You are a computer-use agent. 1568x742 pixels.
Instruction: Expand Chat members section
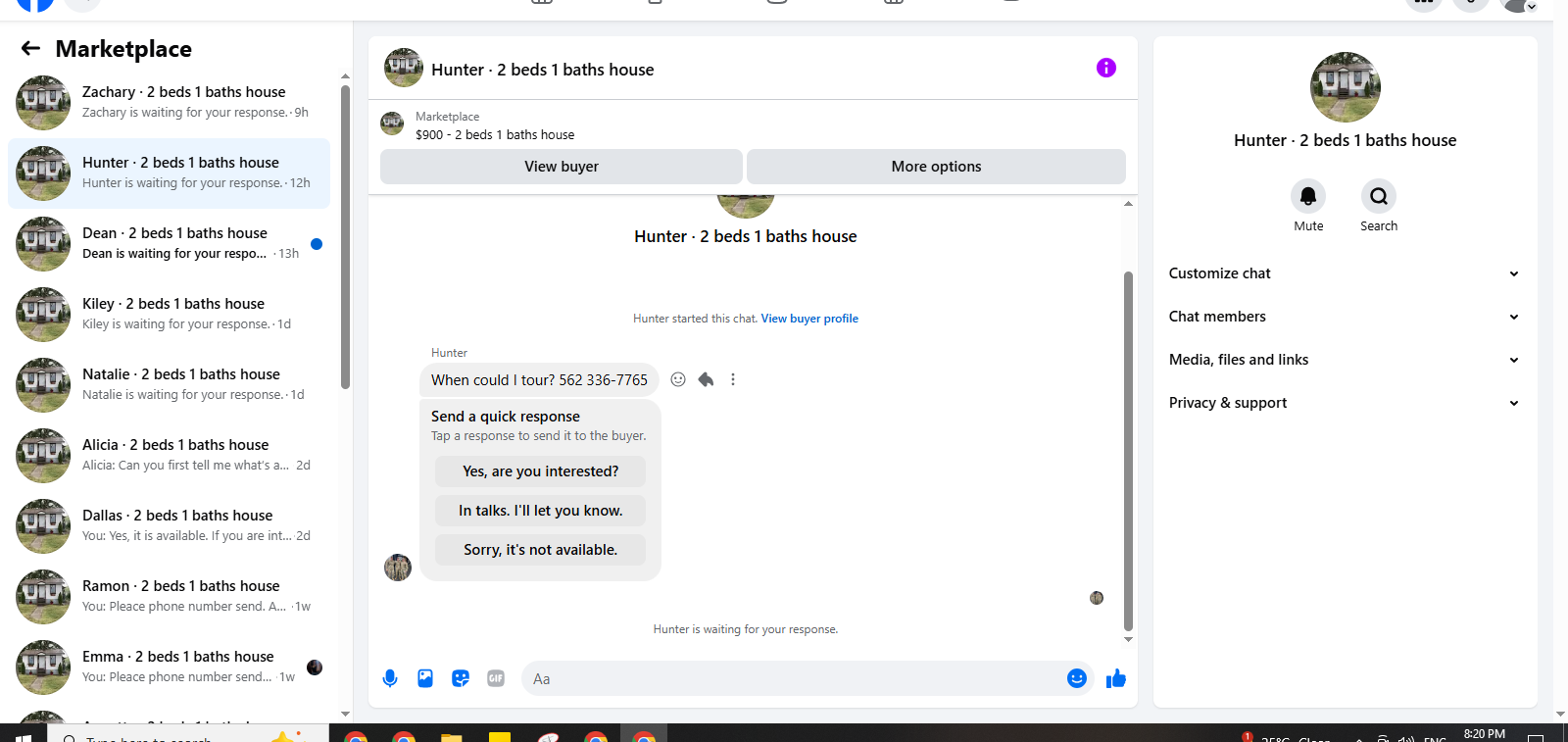point(1345,317)
